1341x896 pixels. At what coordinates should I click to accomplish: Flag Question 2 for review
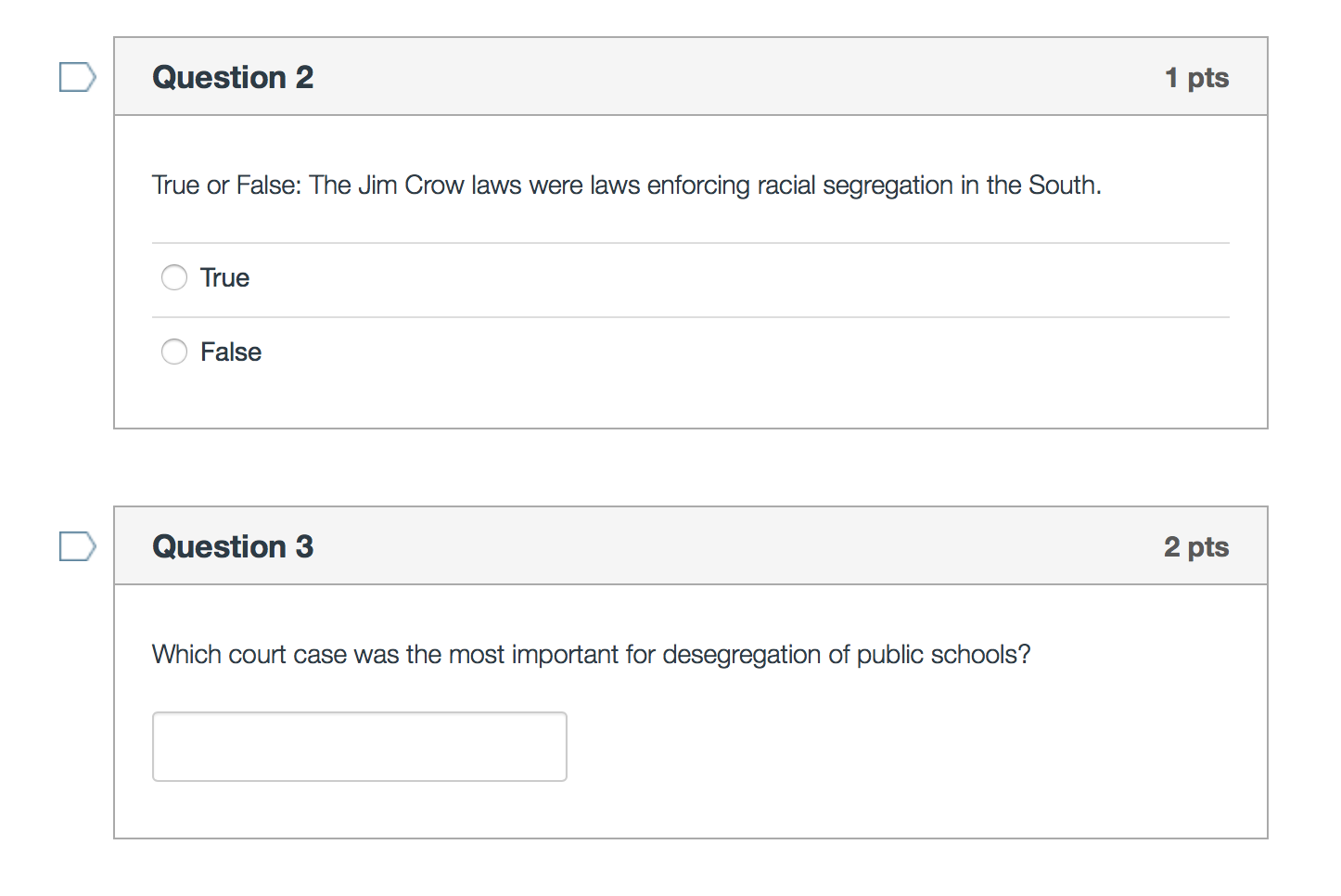click(x=77, y=77)
